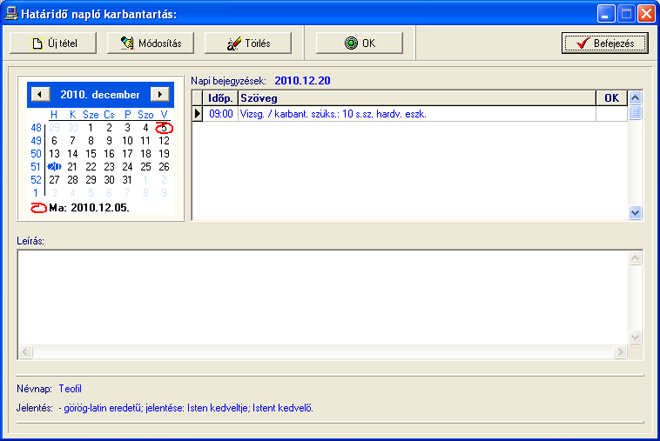Pick day 5 circled in red
660x441 pixels.
164,128
